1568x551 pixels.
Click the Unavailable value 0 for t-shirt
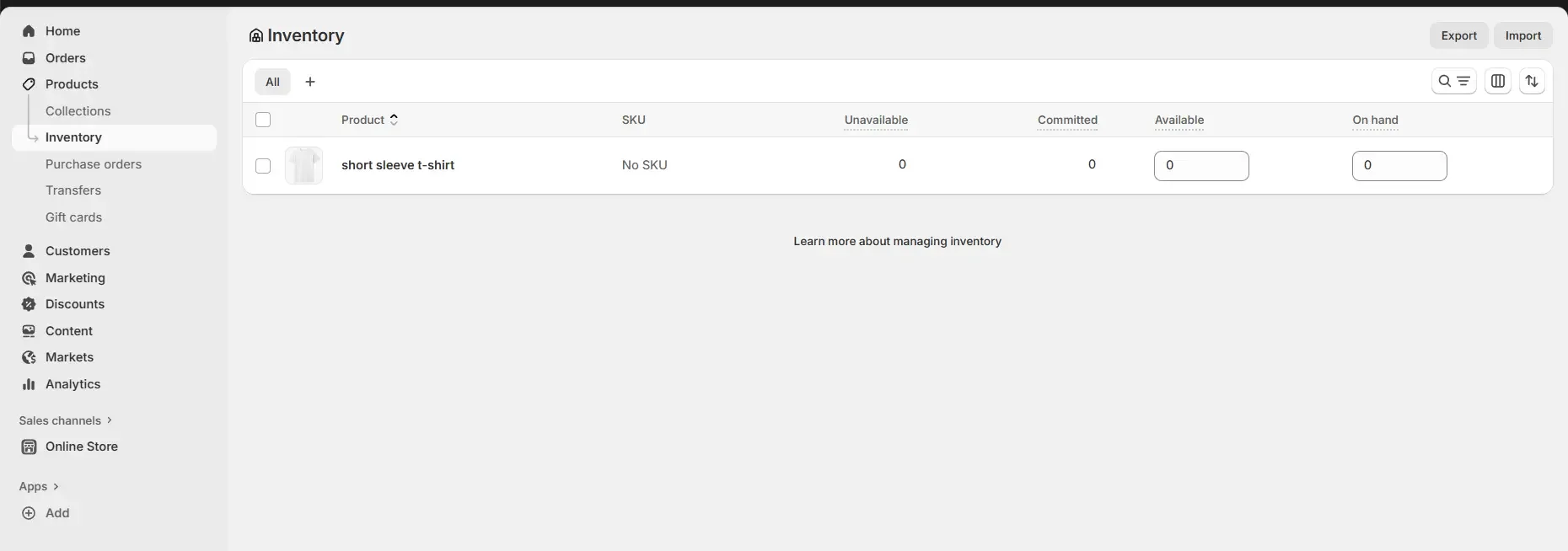902,164
